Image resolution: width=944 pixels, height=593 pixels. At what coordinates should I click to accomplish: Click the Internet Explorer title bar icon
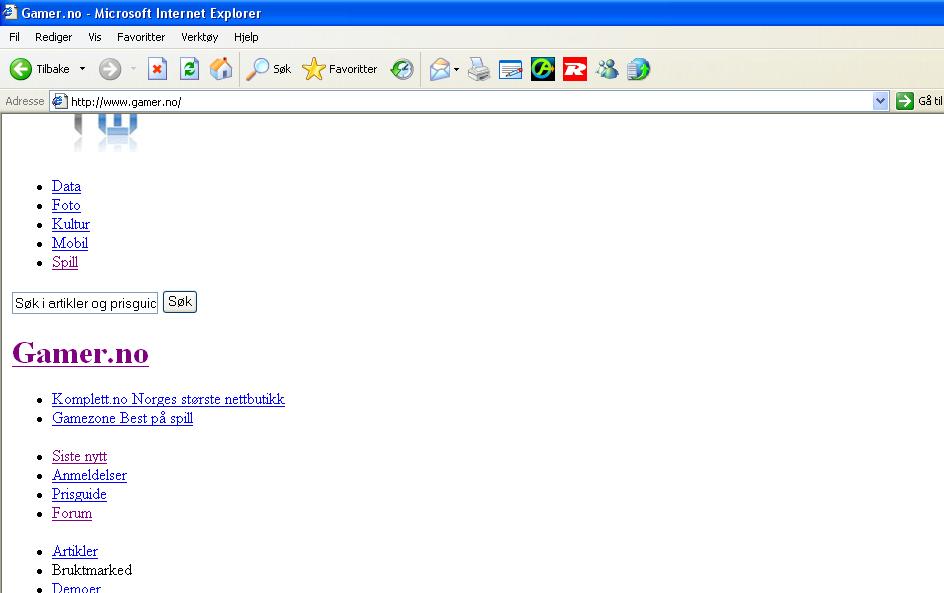(10, 12)
